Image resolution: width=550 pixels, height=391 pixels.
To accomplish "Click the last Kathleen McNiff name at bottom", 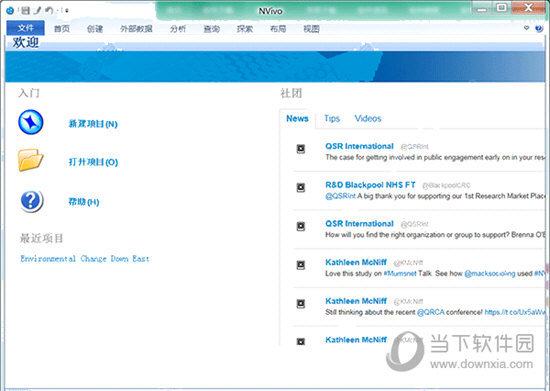I will pyautogui.click(x=356, y=339).
